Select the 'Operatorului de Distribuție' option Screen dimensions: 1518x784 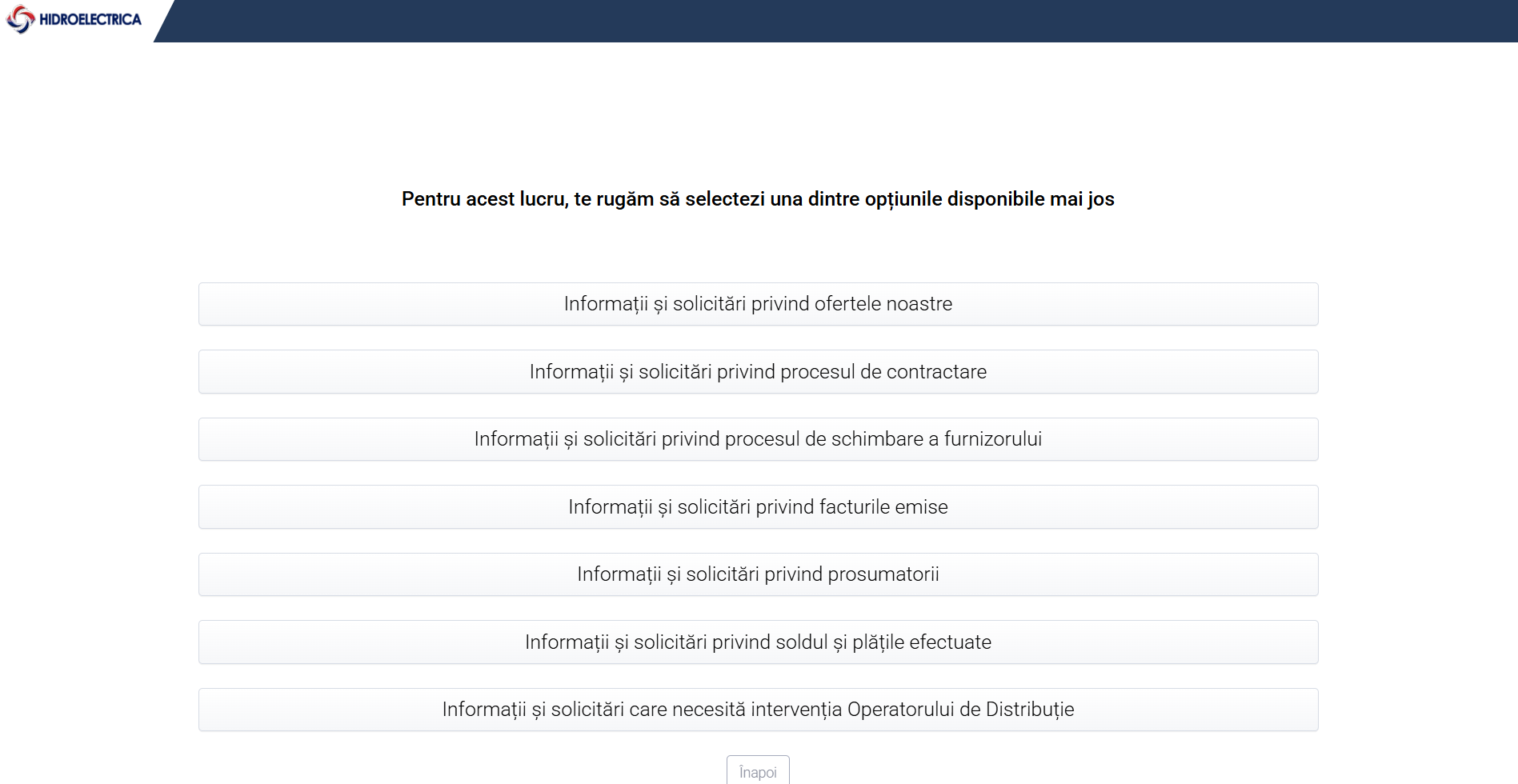[x=758, y=710]
